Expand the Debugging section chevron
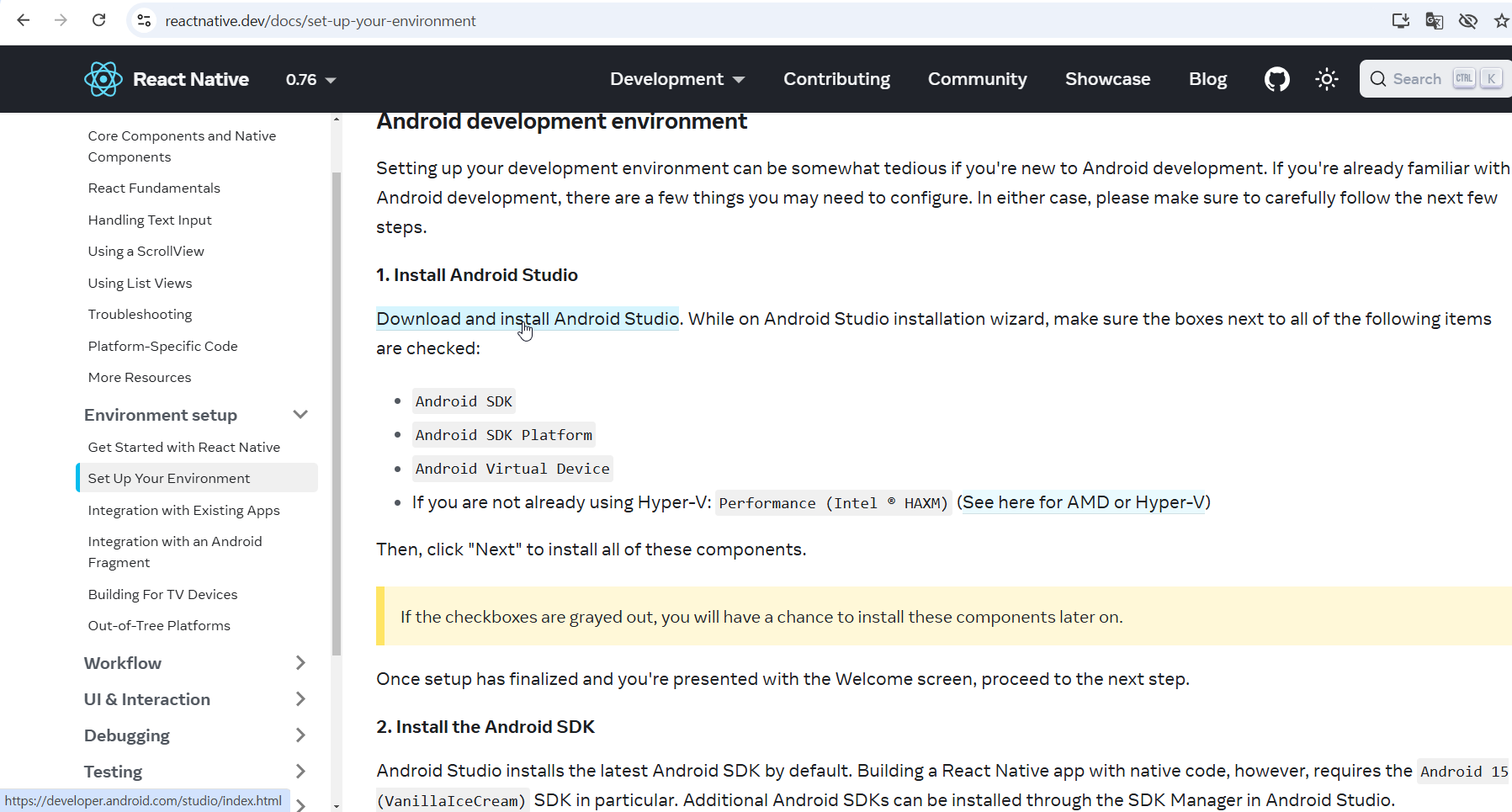Viewport: 1512px width, 812px height. (x=300, y=735)
